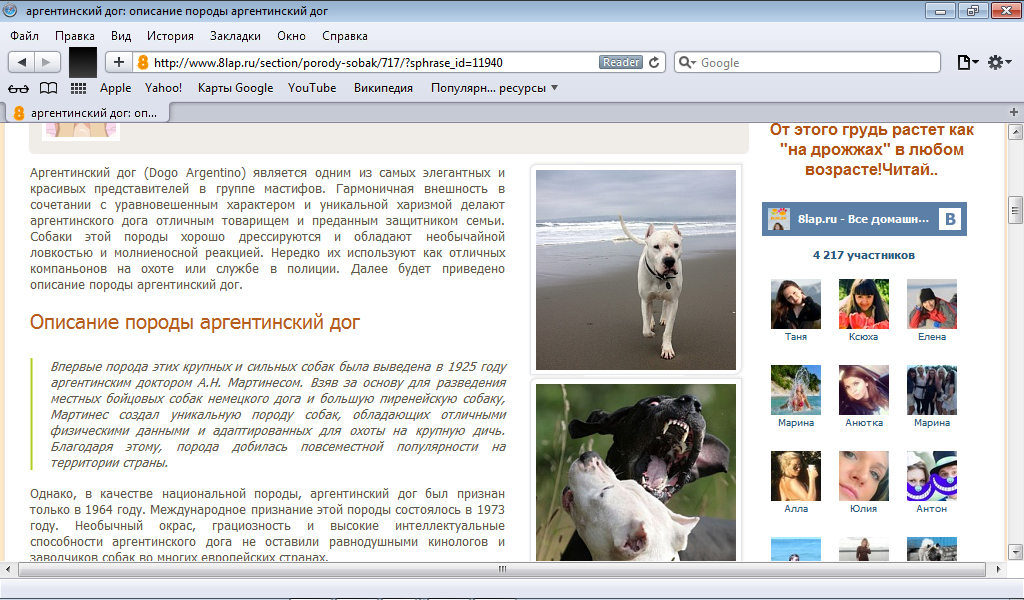Open the Правка menu
This screenshot has height=600, width=1024.
tap(74, 36)
